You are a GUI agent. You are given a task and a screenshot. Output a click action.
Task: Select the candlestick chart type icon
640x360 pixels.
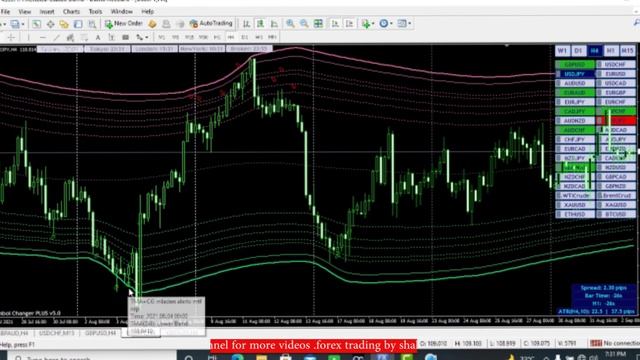point(260,24)
